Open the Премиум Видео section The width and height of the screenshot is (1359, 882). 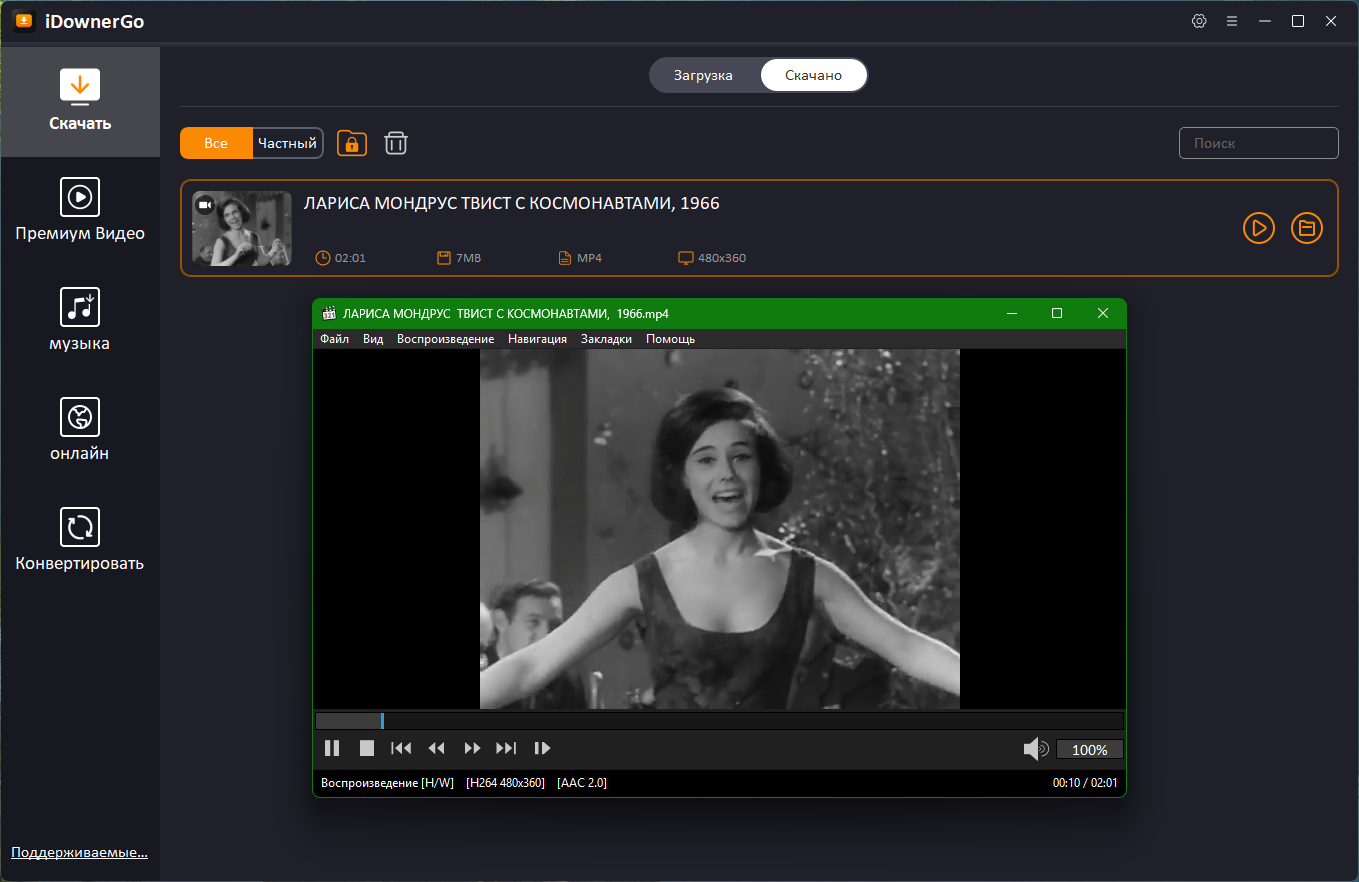point(80,209)
